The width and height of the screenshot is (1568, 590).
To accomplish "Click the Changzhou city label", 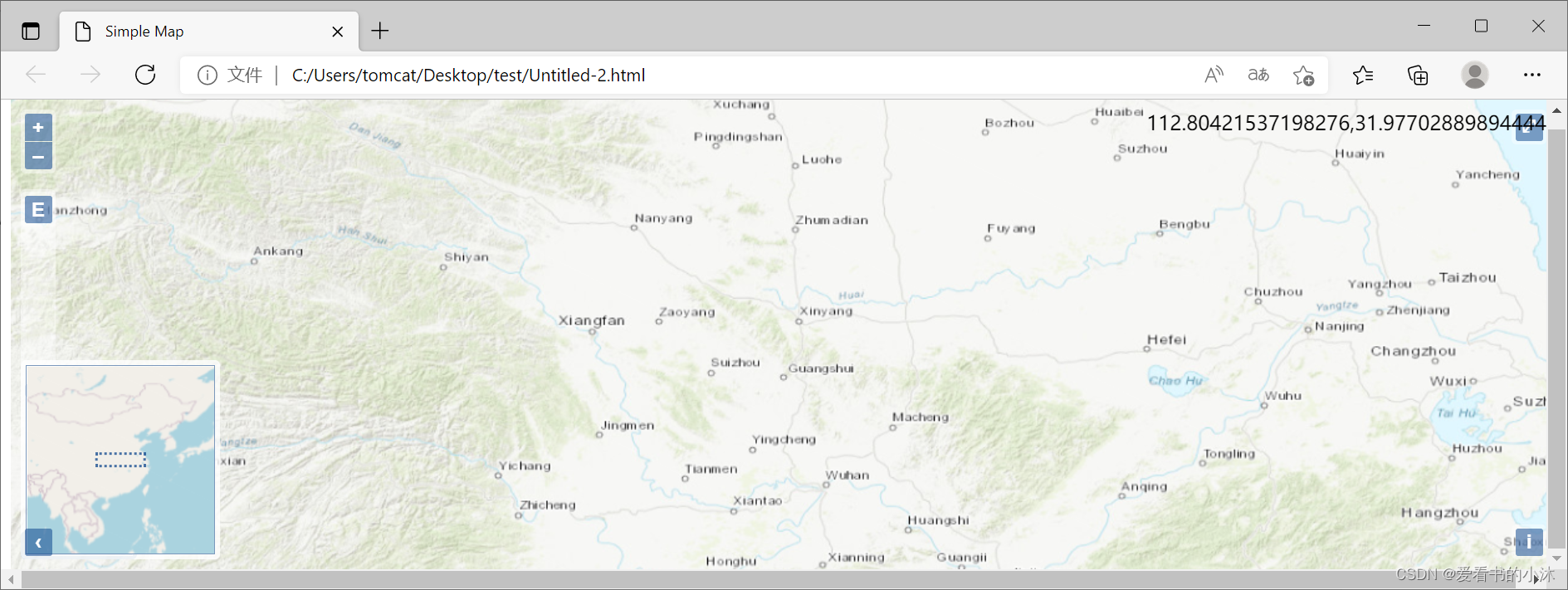I will [x=1413, y=351].
